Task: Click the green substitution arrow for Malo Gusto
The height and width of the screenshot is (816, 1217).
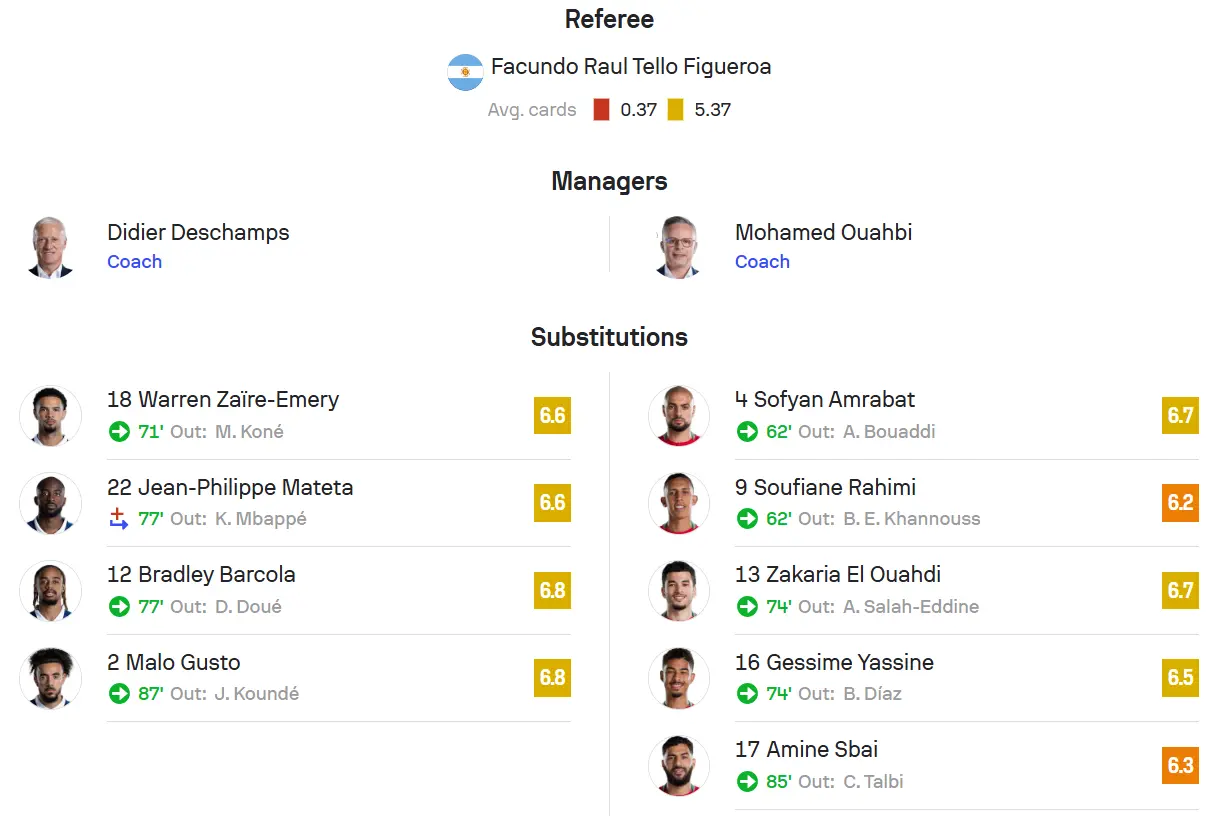Action: point(119,693)
